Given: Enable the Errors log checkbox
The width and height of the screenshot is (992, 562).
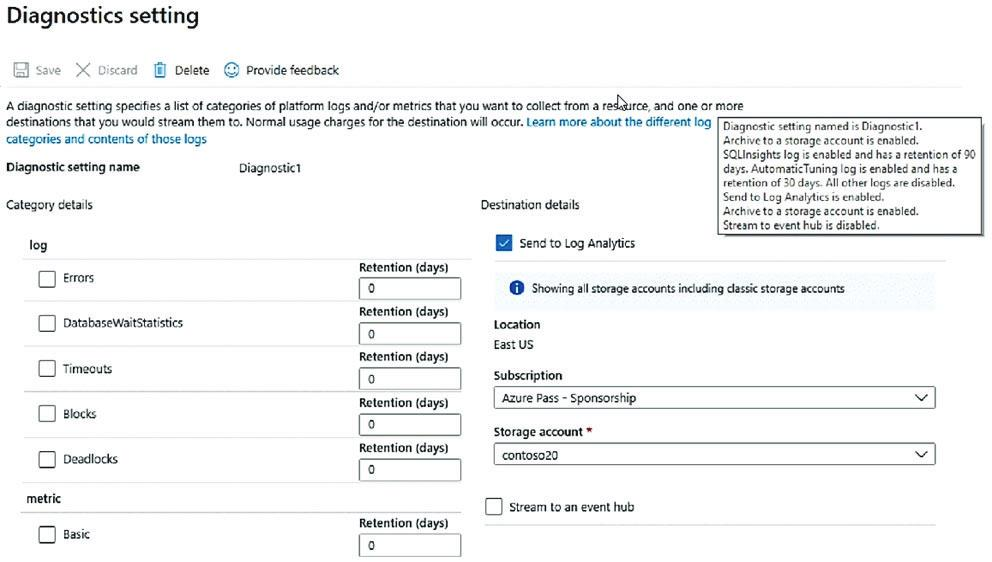Looking at the screenshot, I should click(47, 279).
